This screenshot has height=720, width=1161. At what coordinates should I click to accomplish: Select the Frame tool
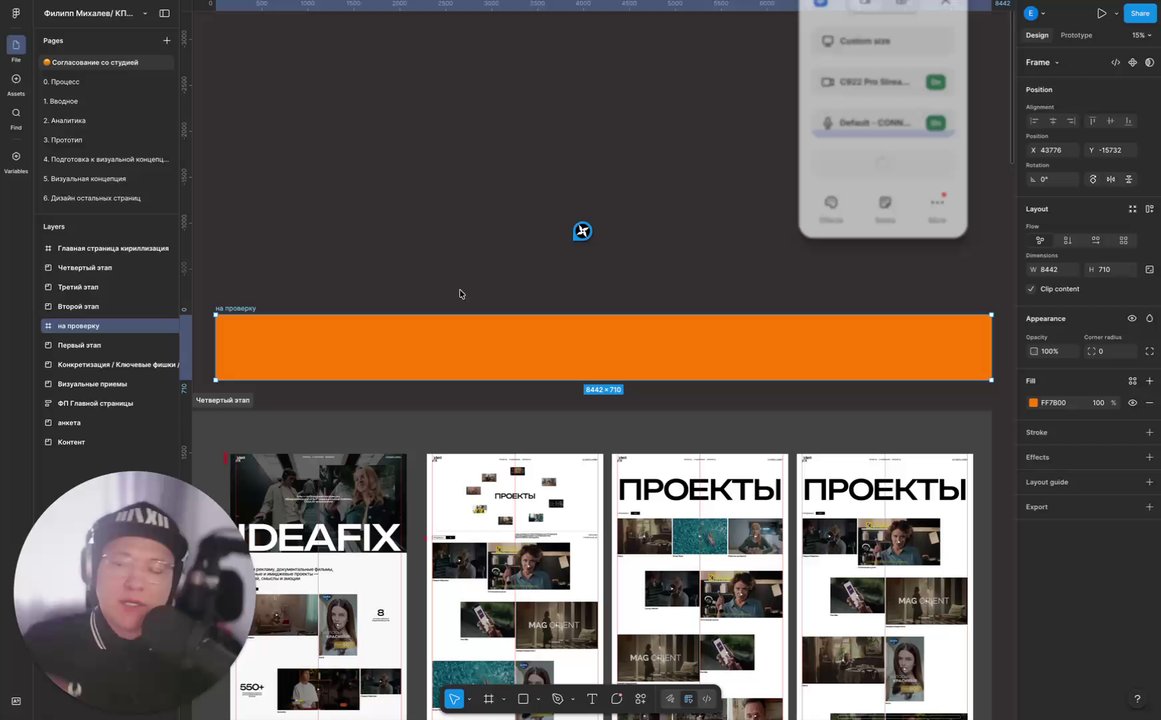(x=489, y=699)
